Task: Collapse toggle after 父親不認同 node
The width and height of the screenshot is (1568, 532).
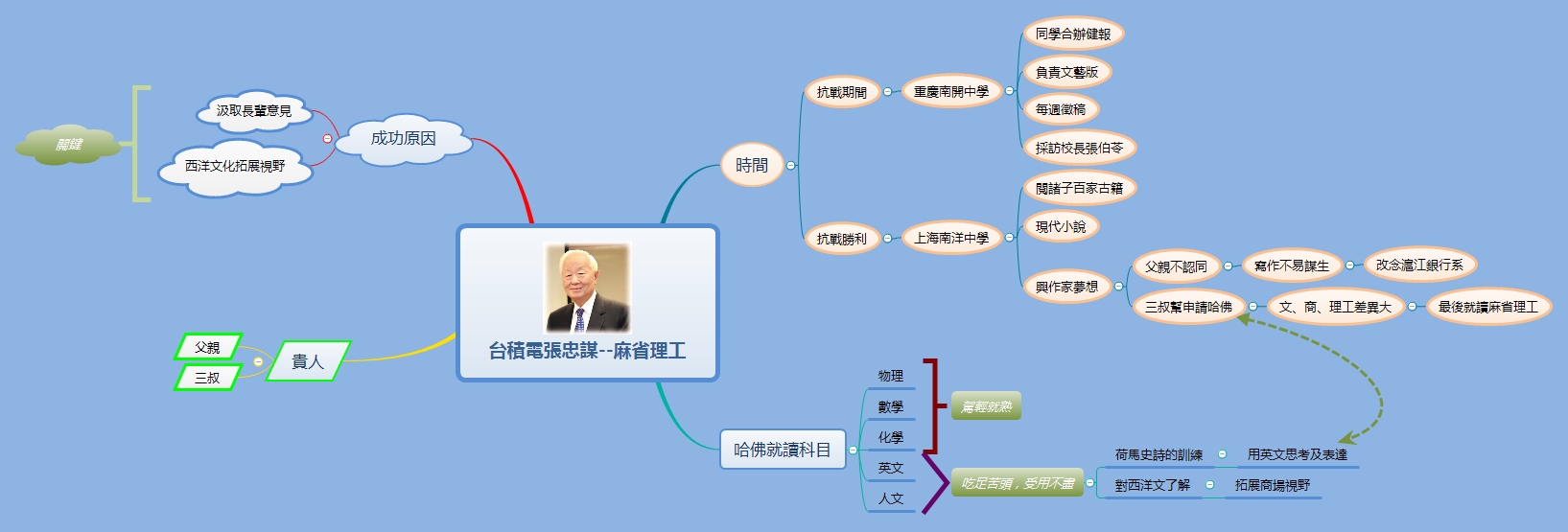Action: click(x=1228, y=266)
